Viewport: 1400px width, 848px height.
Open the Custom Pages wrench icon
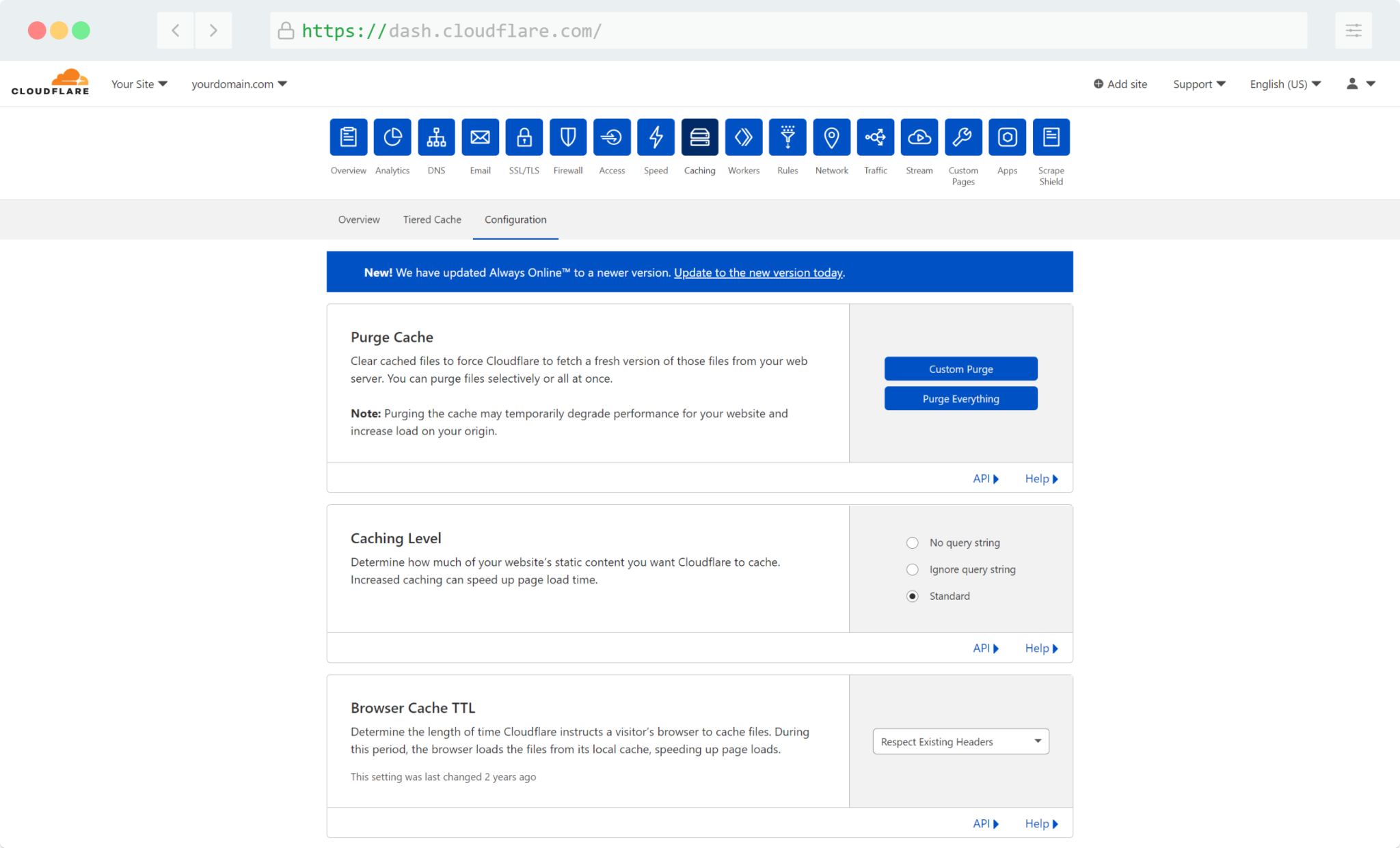click(963, 137)
